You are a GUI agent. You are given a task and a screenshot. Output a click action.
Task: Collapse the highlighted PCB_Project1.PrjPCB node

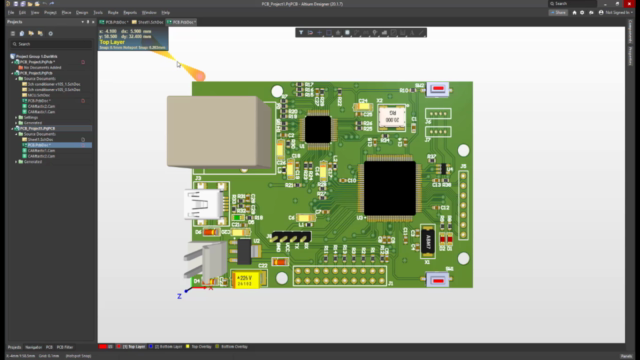pyautogui.click(x=12, y=129)
